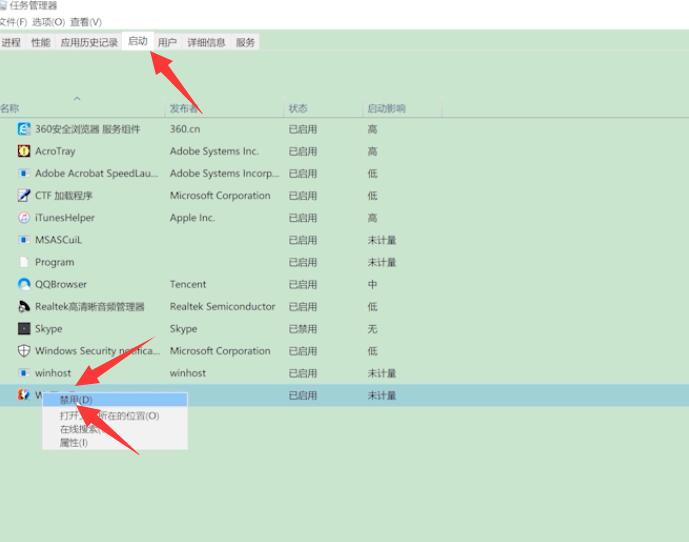Screen dimensions: 689x542
Task: Select the winhost row name
Action: 53,373
